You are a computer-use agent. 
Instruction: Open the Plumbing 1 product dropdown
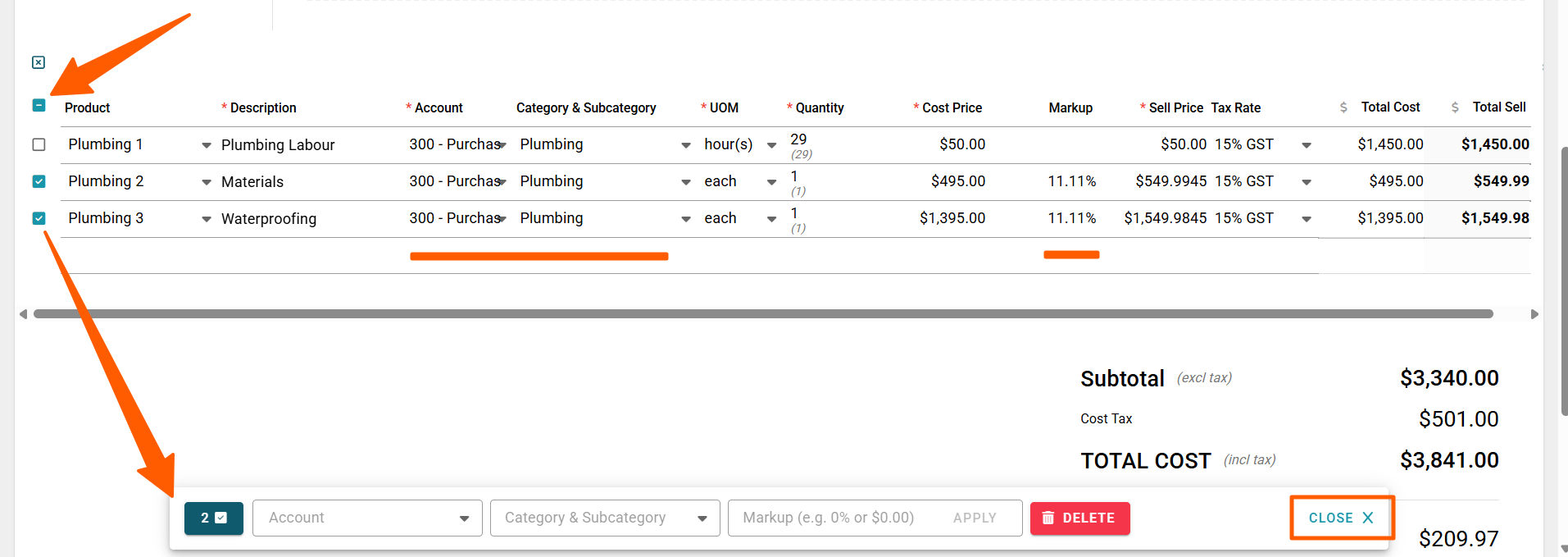click(x=207, y=145)
